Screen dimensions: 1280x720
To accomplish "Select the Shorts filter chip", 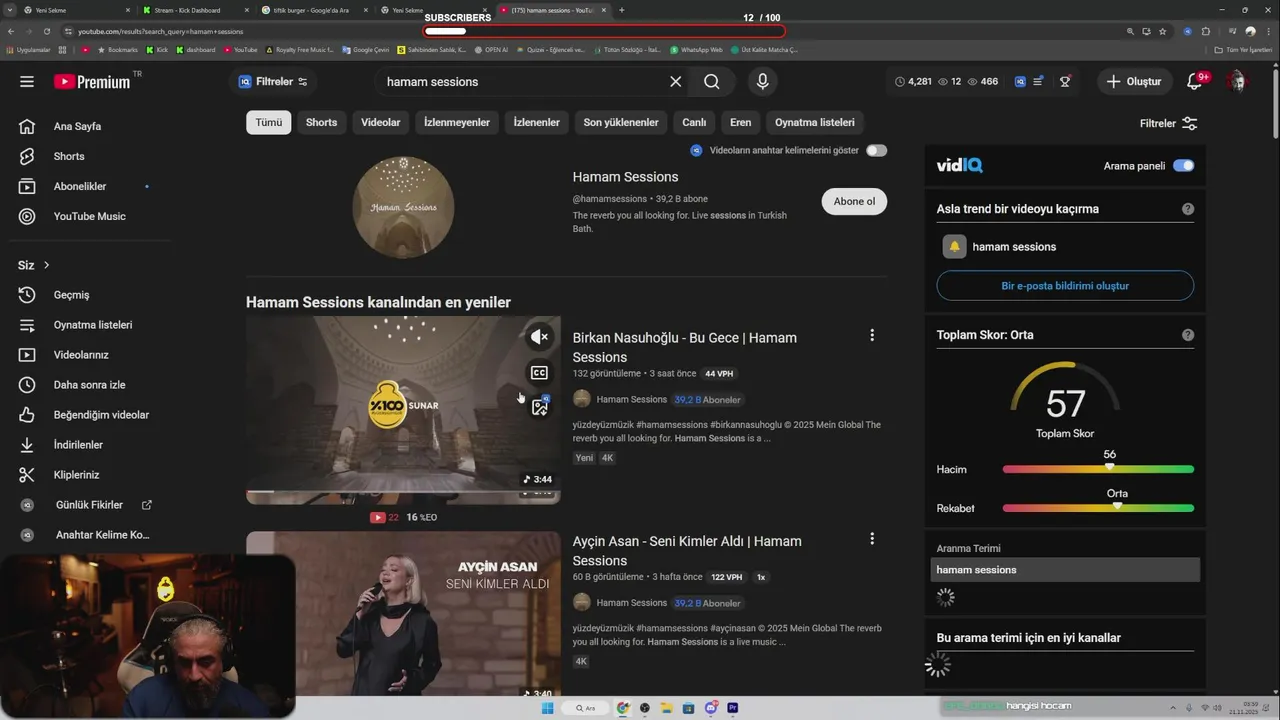I will (x=321, y=122).
